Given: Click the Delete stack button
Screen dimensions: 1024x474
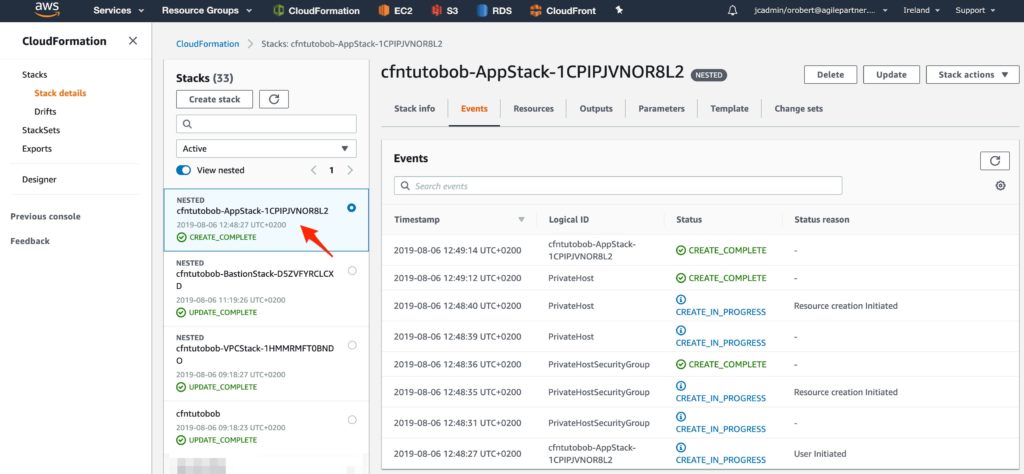Looking at the screenshot, I should click(830, 74).
